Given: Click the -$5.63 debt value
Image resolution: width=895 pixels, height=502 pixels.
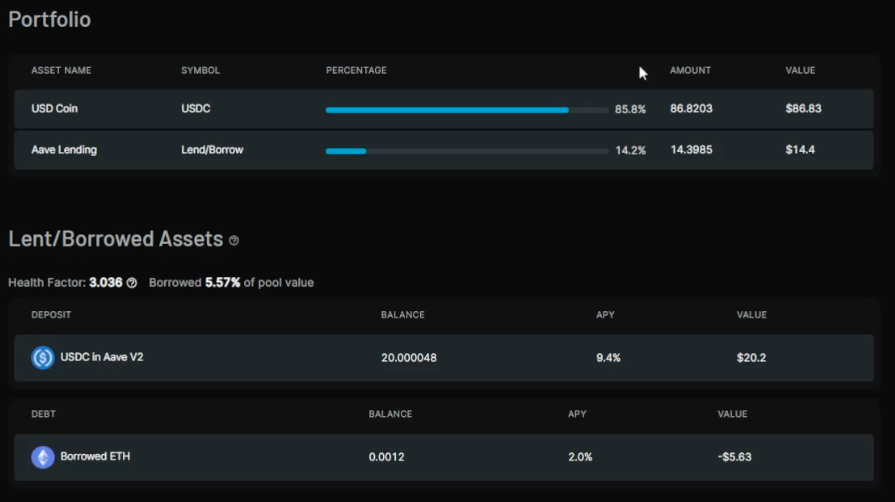Looking at the screenshot, I should tap(735, 457).
